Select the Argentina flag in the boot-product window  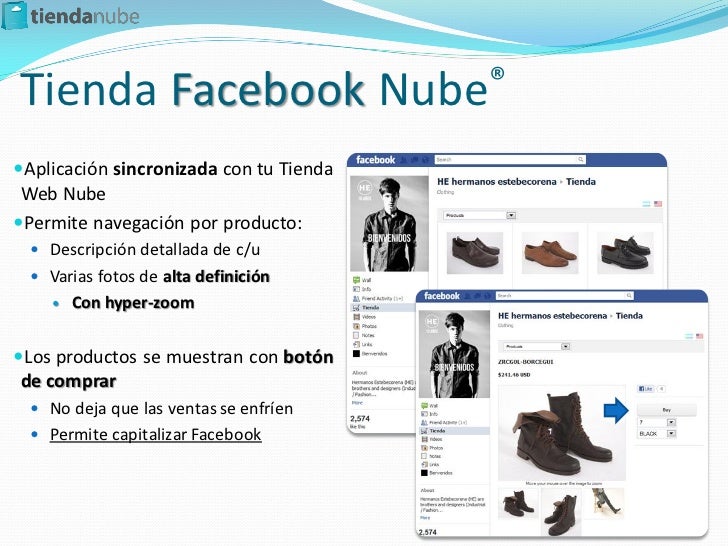[689, 336]
